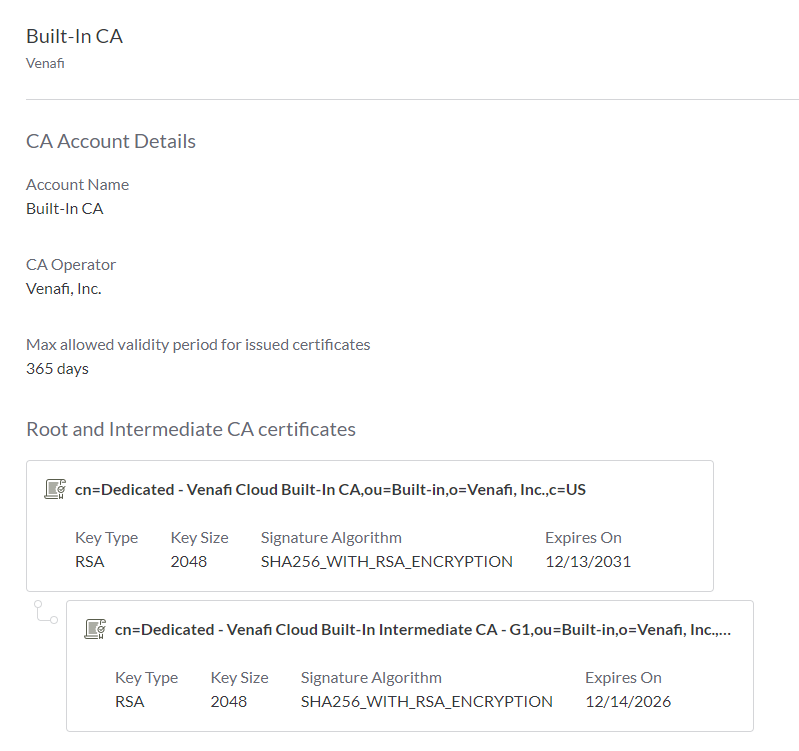The height and width of the screenshot is (751, 799).
Task: Select the root certificate's SHA256_WITH_RSA_ENCRYPTION value
Action: (x=387, y=561)
